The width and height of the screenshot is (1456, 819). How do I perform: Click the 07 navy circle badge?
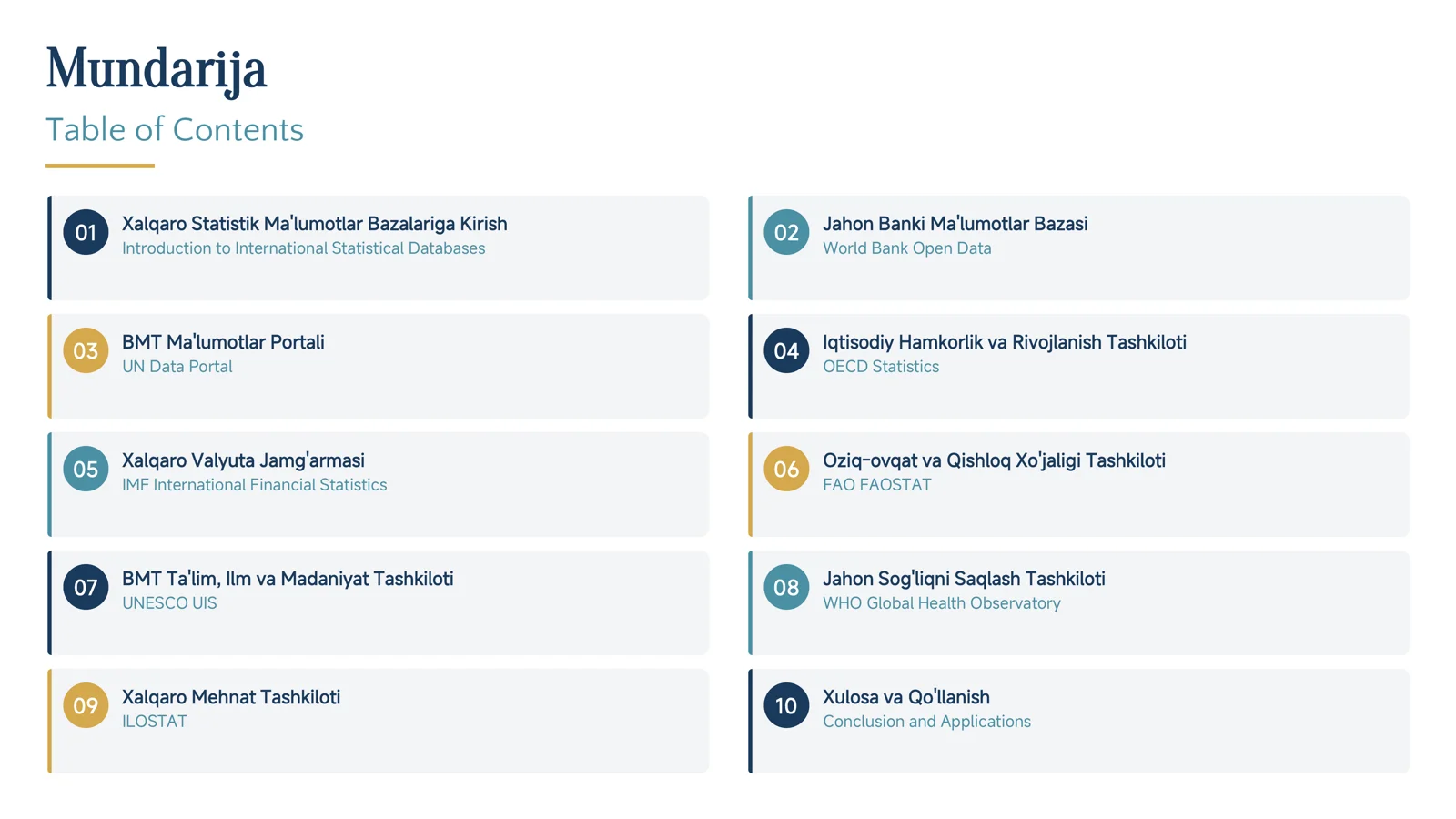point(86,587)
